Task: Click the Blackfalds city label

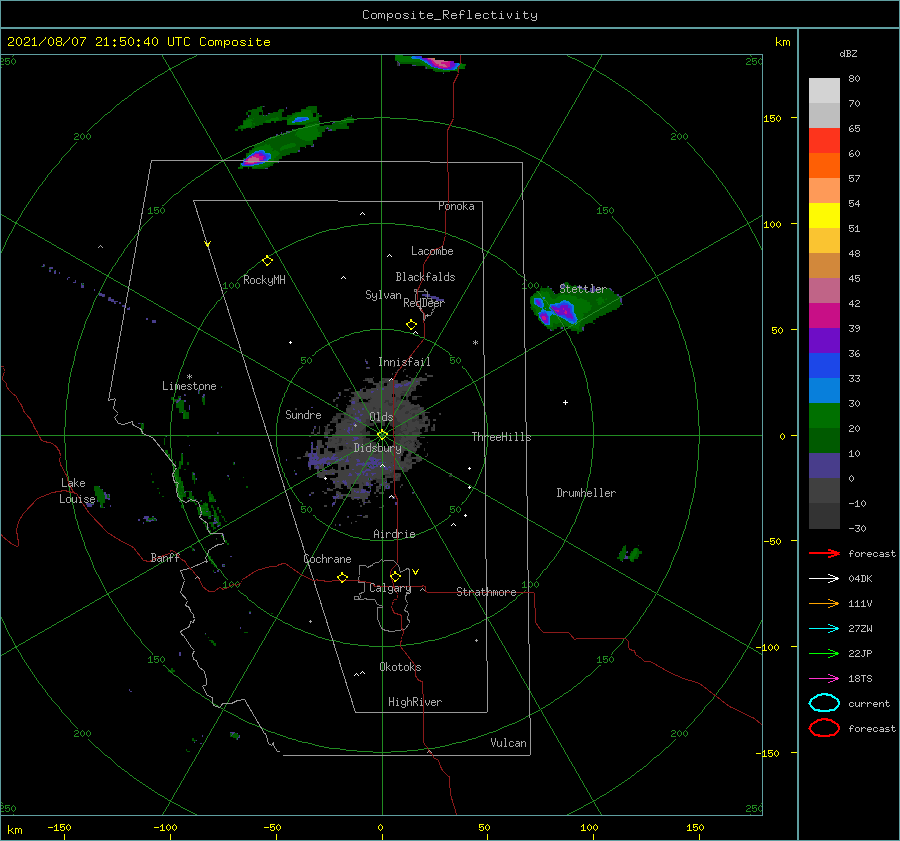Action: [425, 277]
